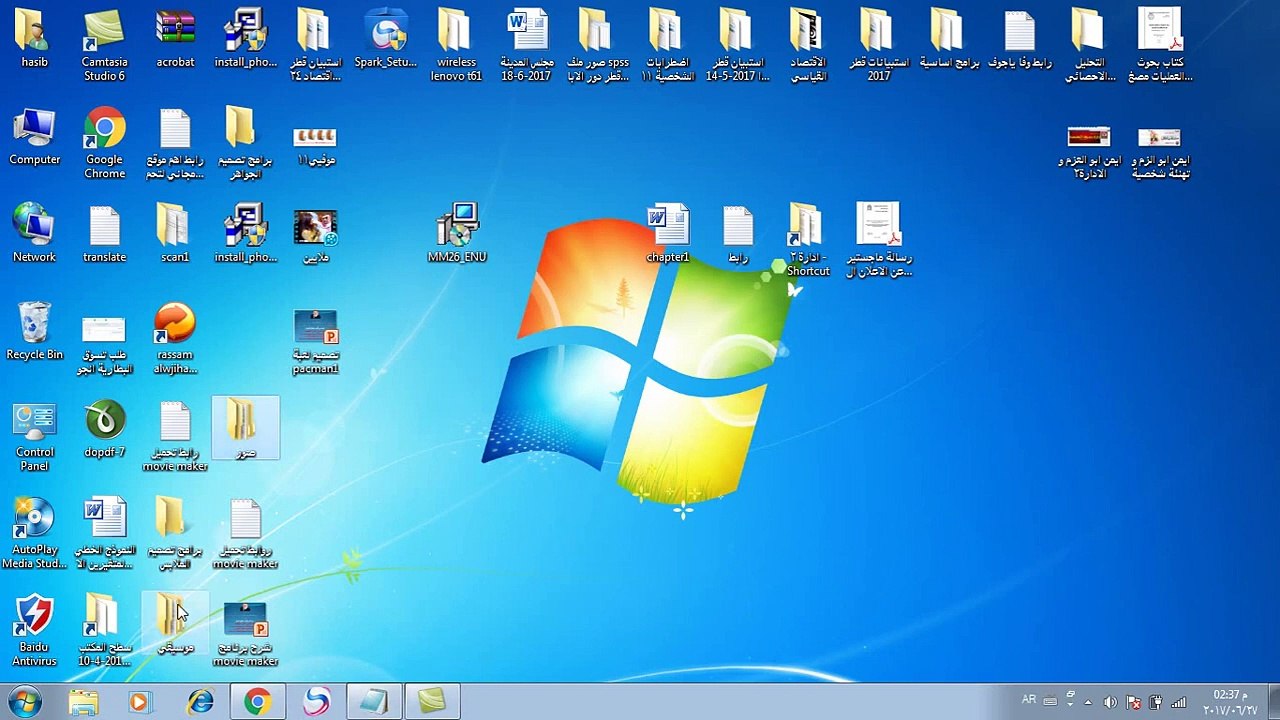Switch to Chrome on the taskbar
The width and height of the screenshot is (1280, 720).
(x=257, y=702)
